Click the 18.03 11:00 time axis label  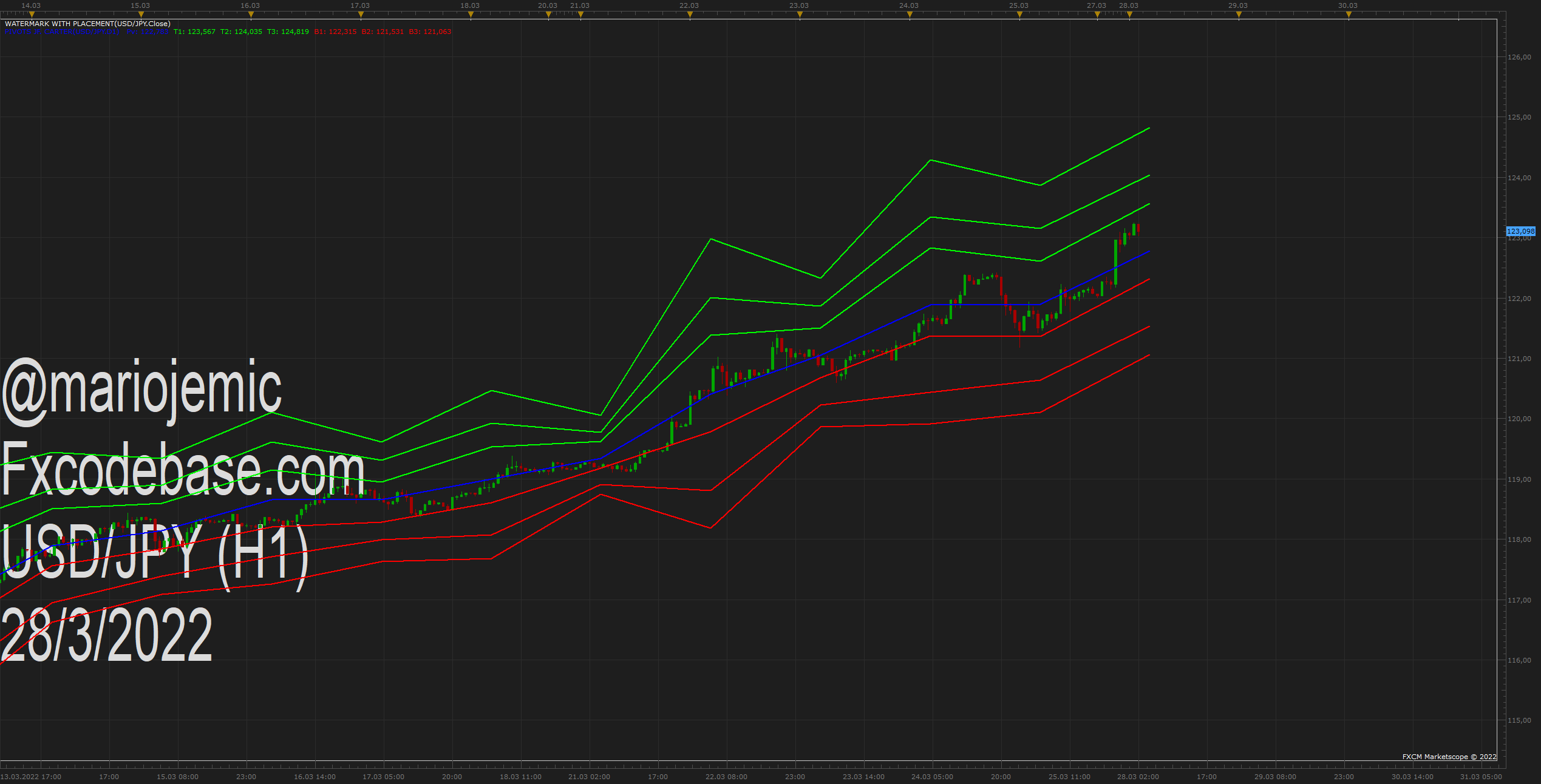pos(521,777)
